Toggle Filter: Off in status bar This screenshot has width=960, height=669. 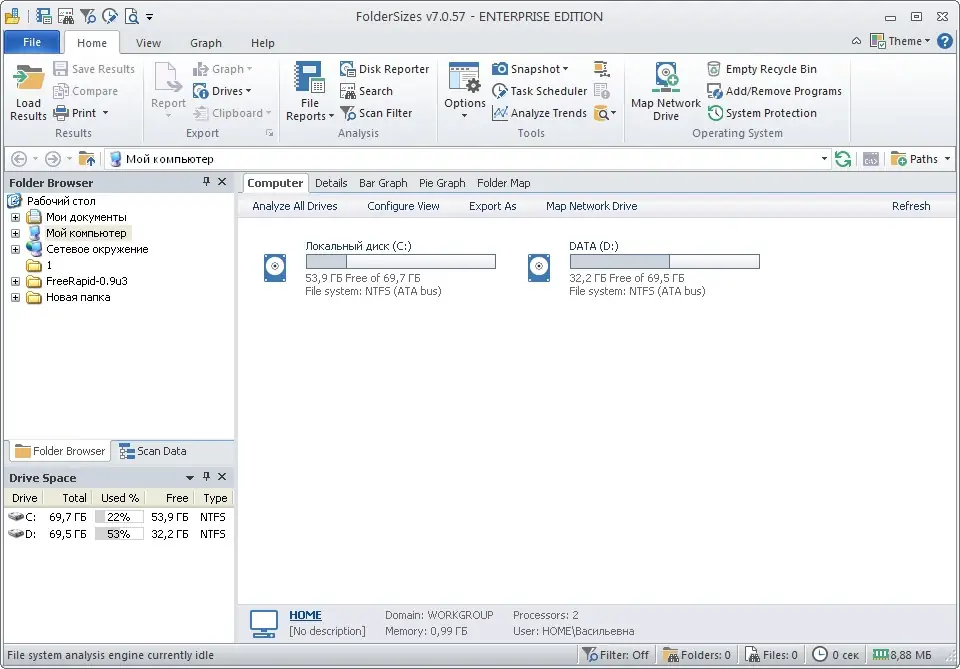click(x=615, y=655)
